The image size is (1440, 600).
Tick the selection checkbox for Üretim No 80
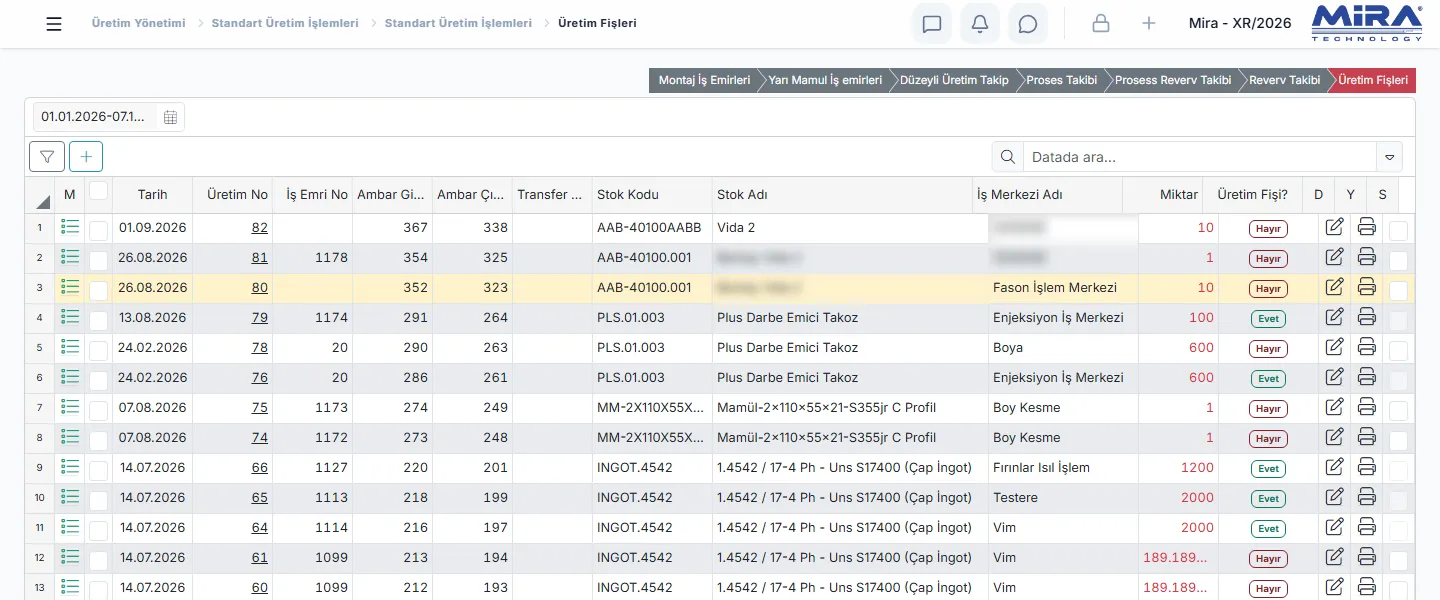coord(98,290)
